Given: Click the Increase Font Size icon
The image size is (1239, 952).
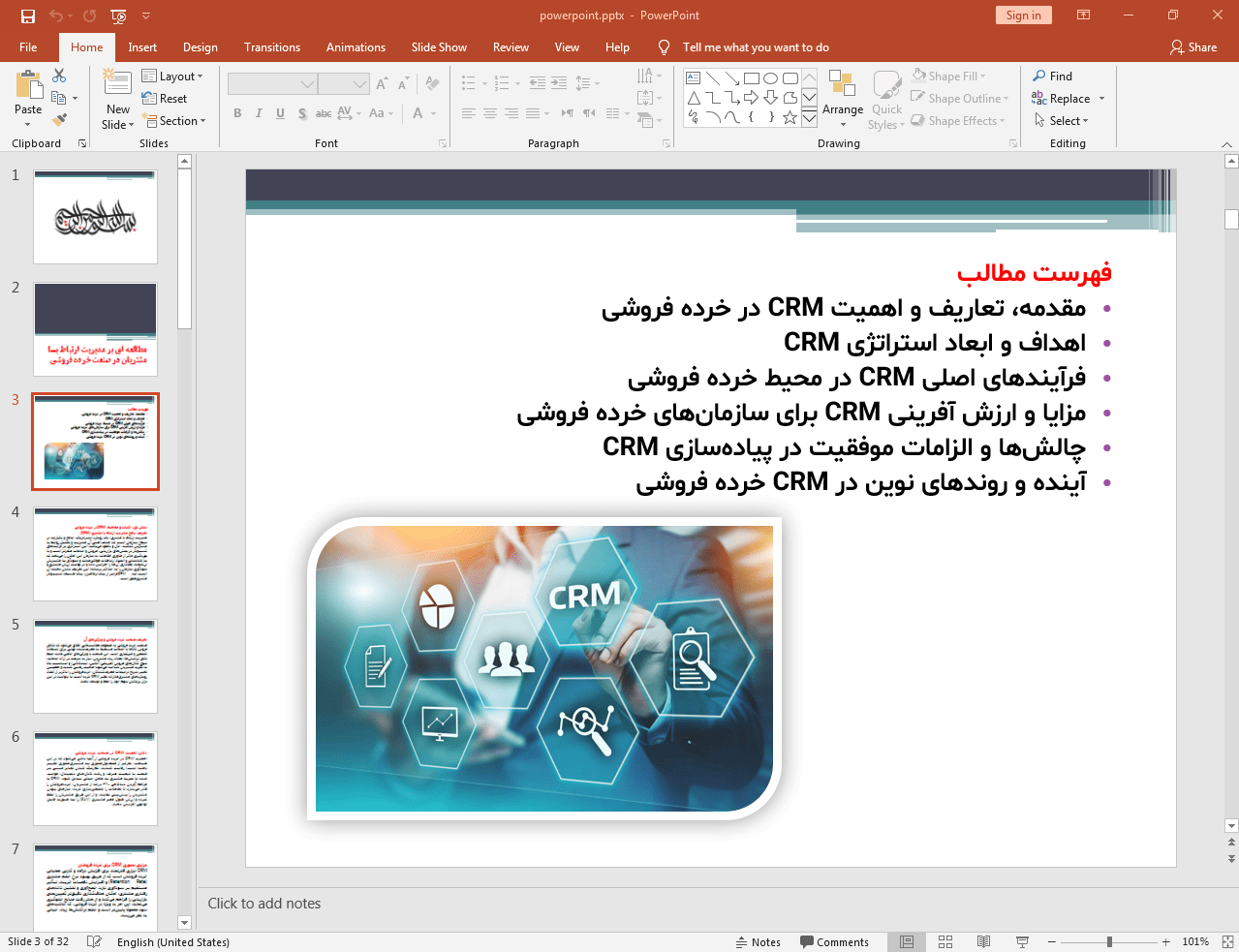Looking at the screenshot, I should point(382,82).
